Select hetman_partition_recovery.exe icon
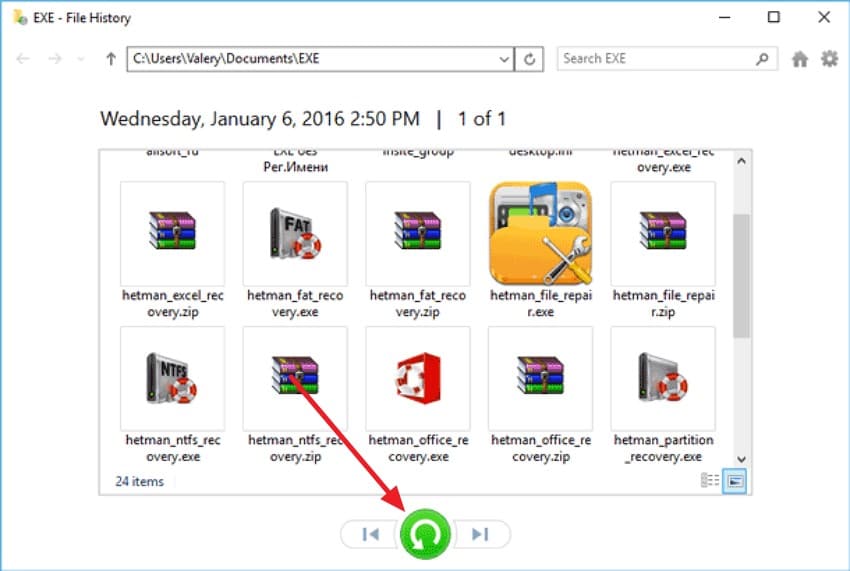This screenshot has height=571, width=850. pyautogui.click(x=663, y=378)
